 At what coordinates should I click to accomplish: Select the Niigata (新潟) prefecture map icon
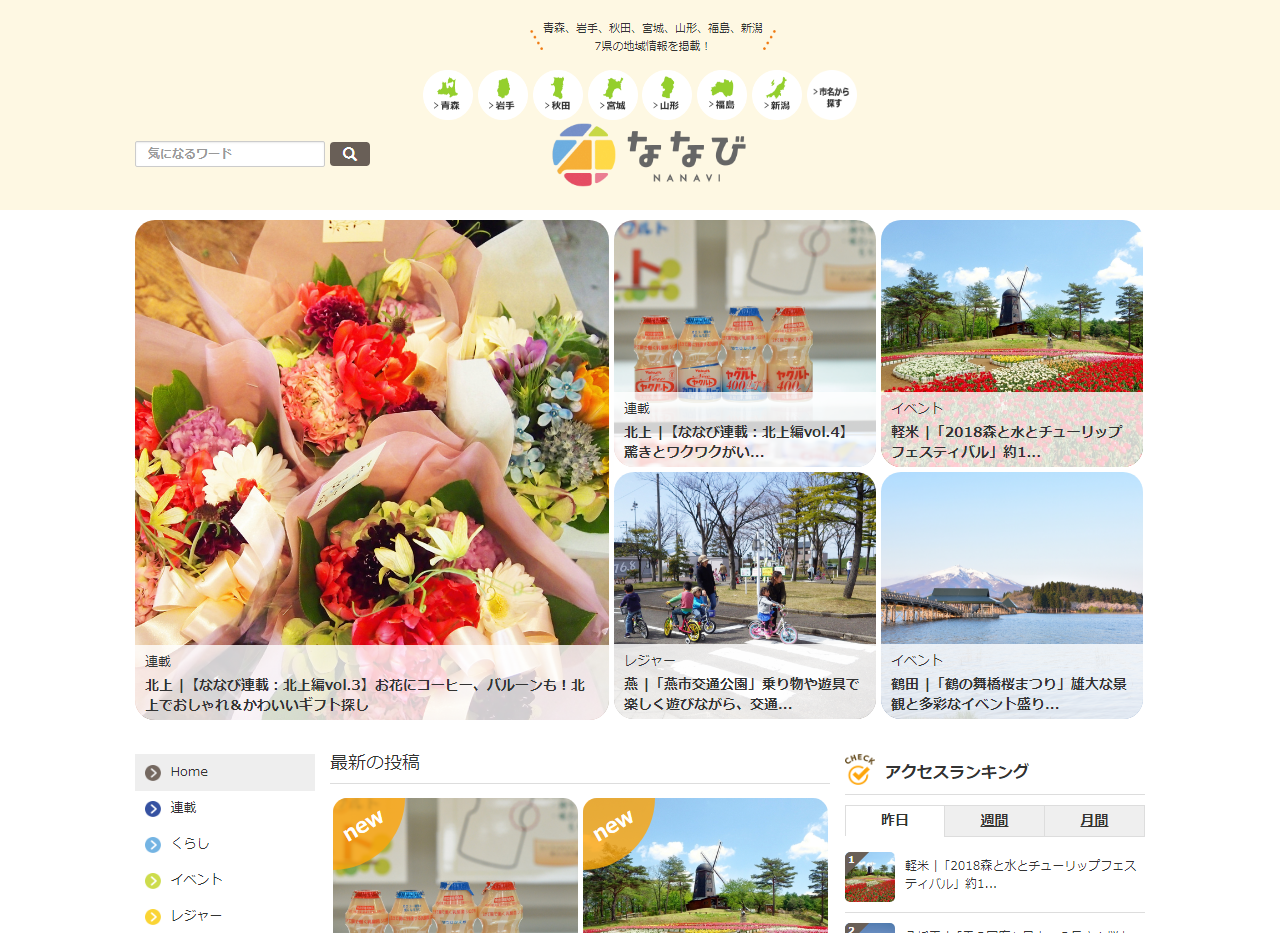click(776, 94)
